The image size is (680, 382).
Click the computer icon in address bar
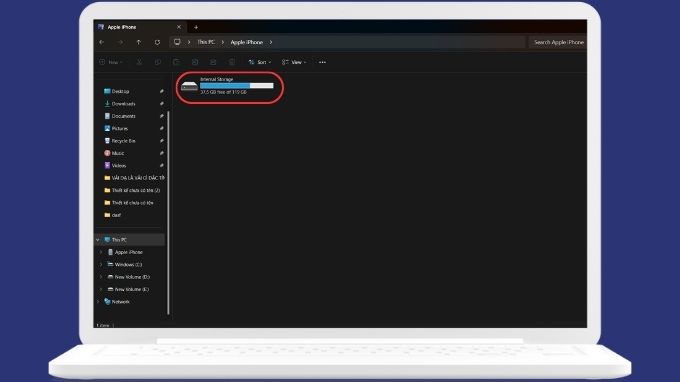tap(177, 42)
